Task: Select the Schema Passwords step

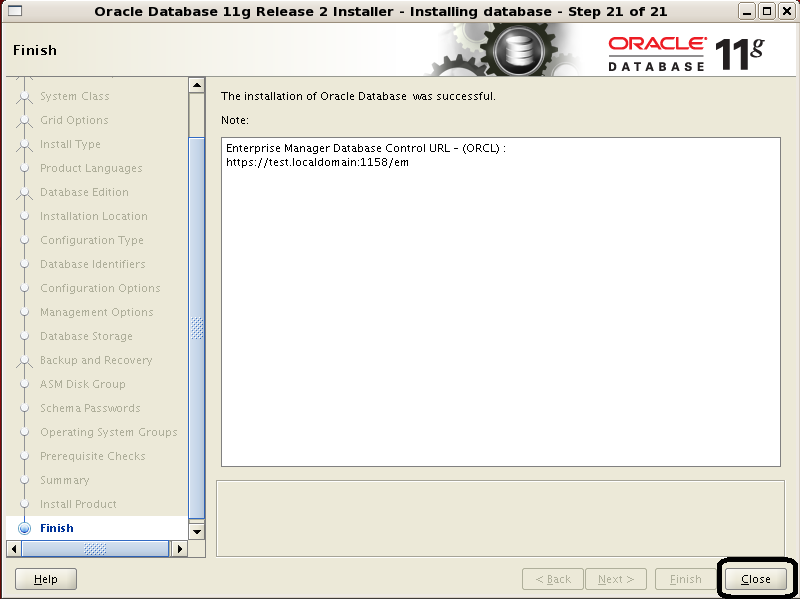Action: pyautogui.click(x=90, y=408)
